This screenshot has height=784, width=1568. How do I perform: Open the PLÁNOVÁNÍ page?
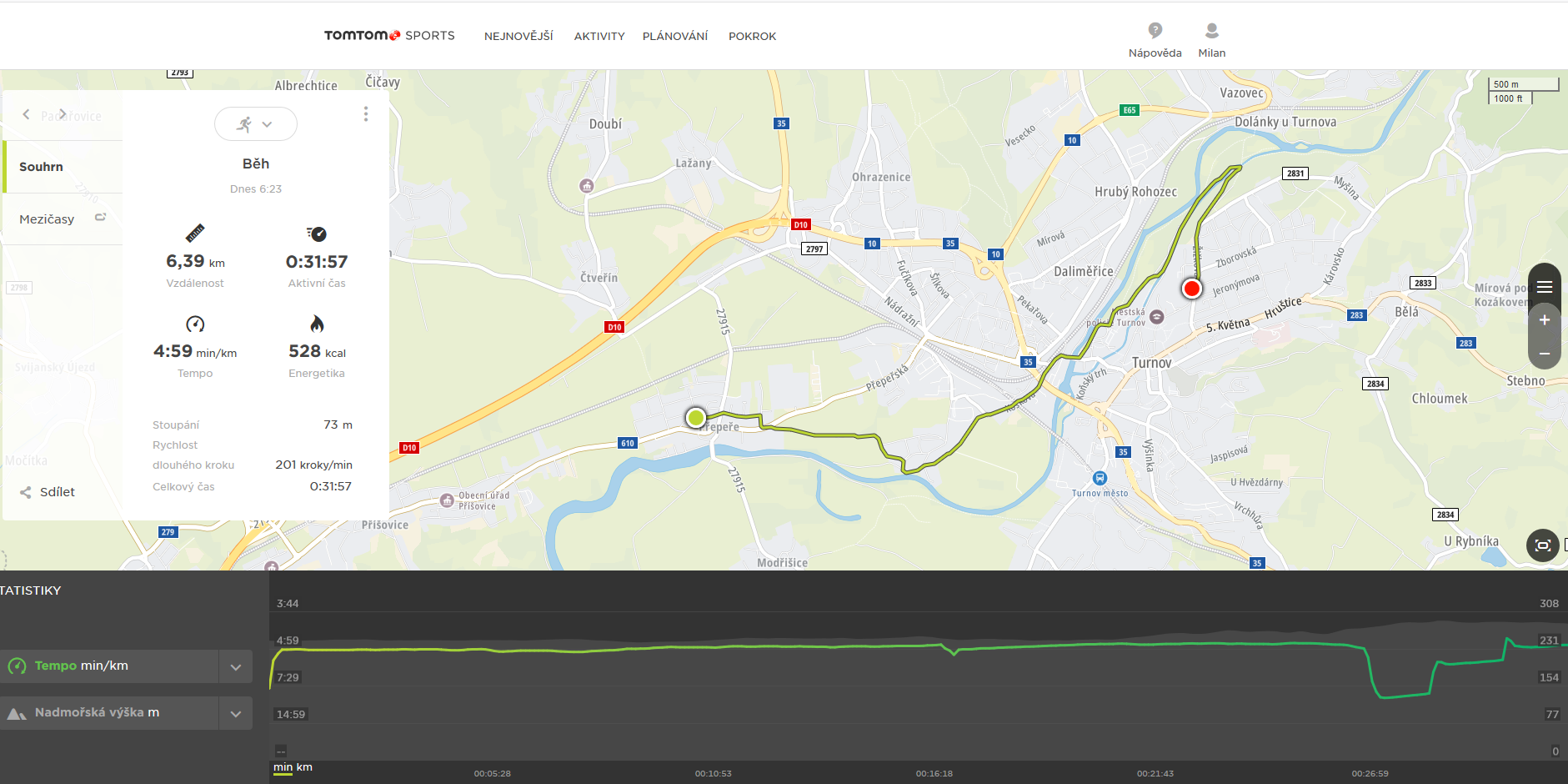click(675, 36)
